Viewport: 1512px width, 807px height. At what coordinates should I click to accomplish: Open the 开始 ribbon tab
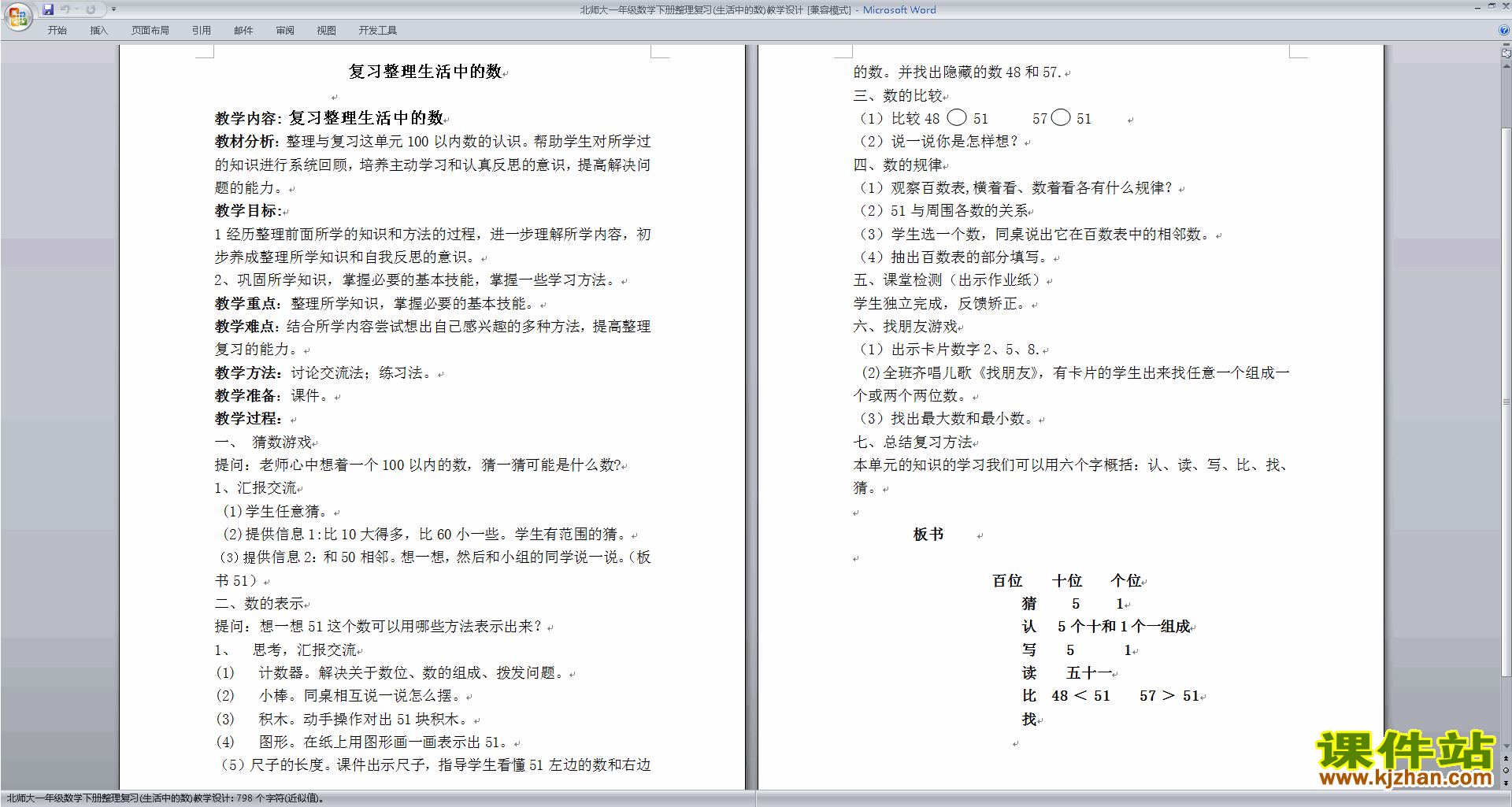(x=57, y=30)
